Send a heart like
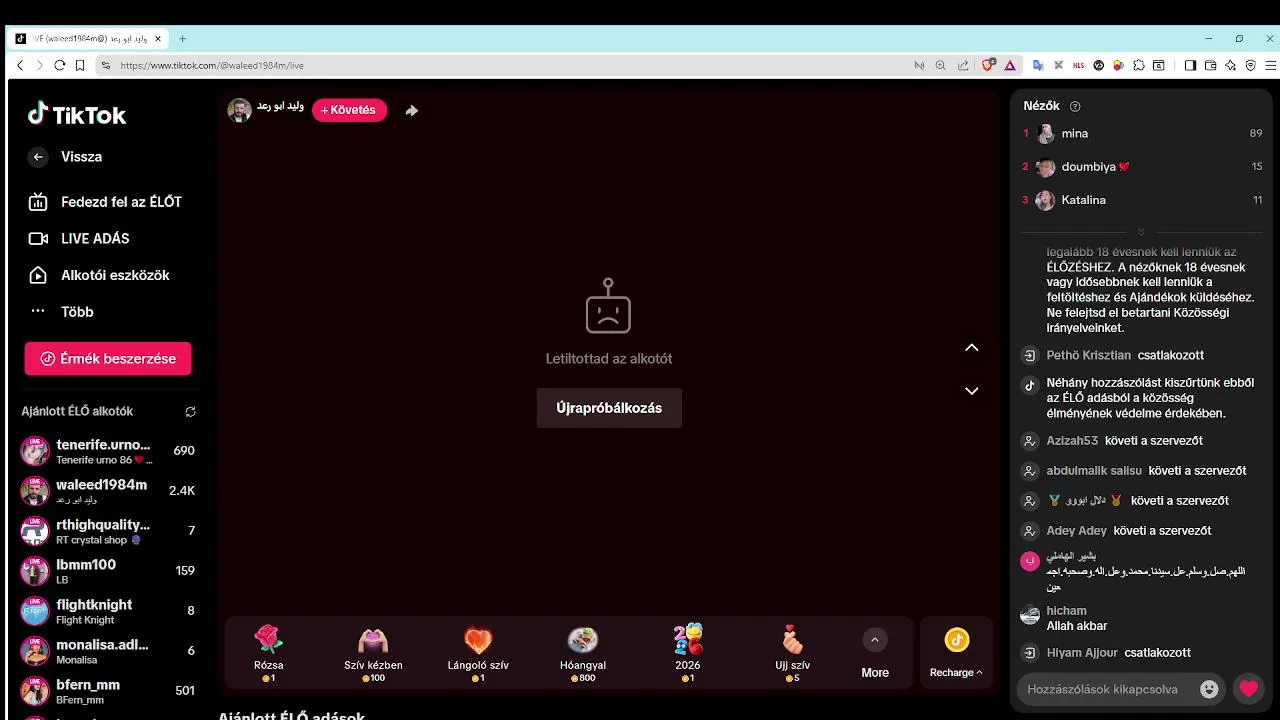 (1248, 689)
